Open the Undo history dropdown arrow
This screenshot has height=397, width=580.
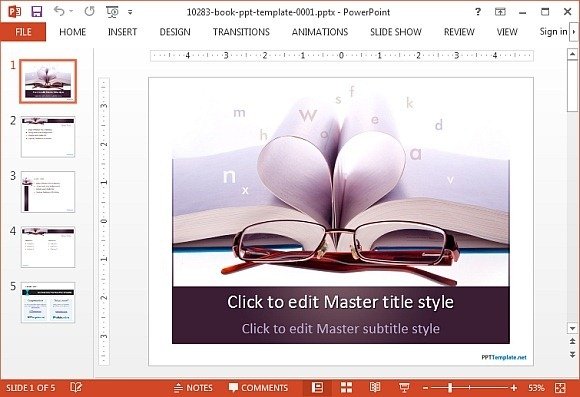[71, 11]
